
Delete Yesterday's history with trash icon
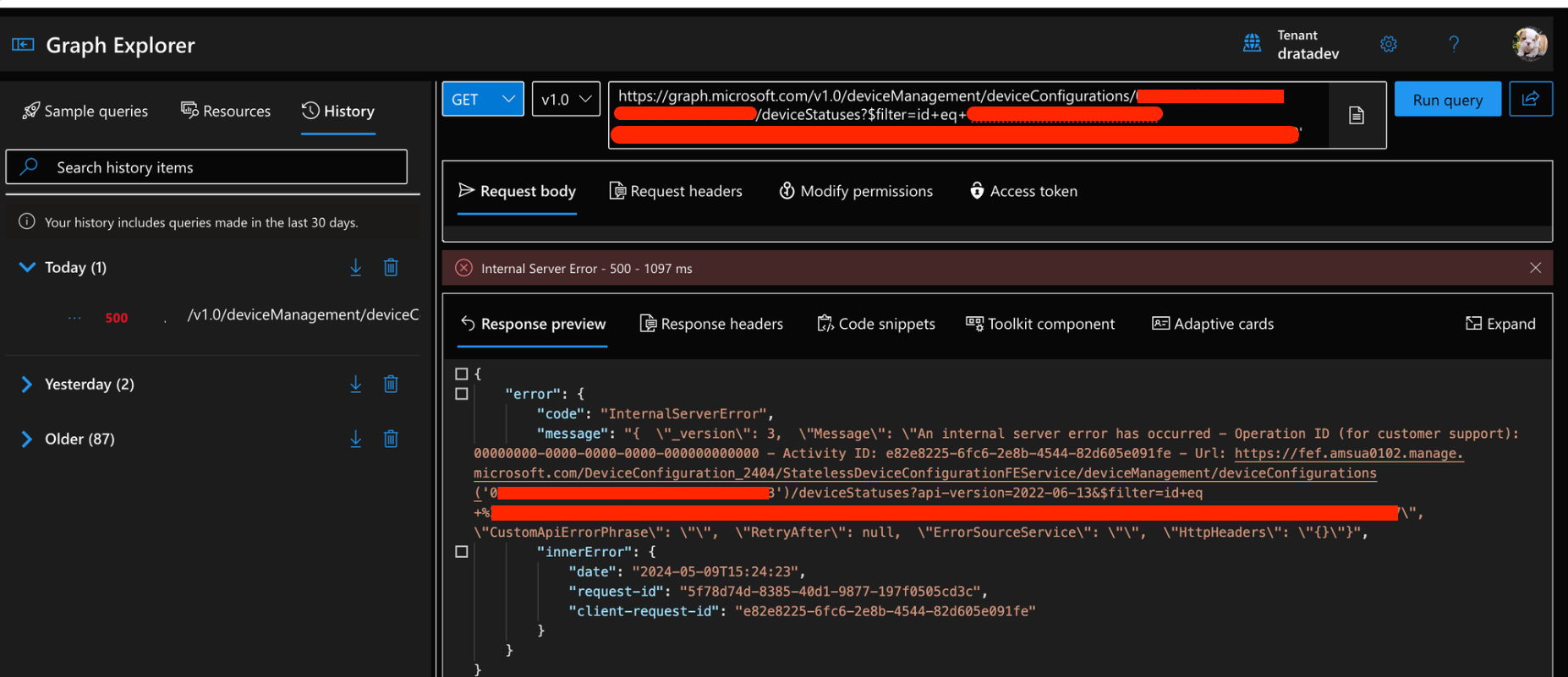(391, 385)
